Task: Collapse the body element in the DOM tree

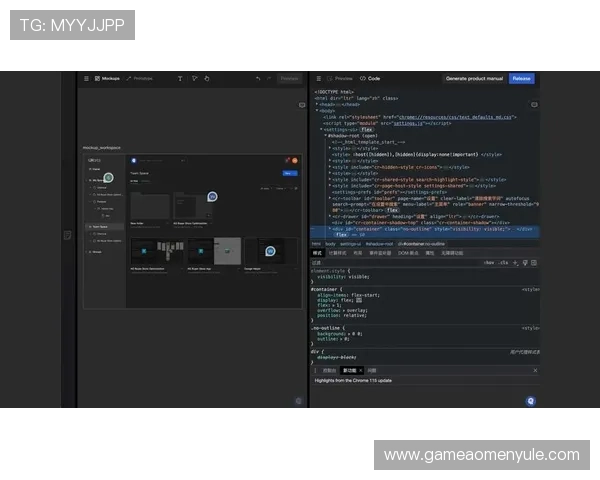Action: pos(317,110)
